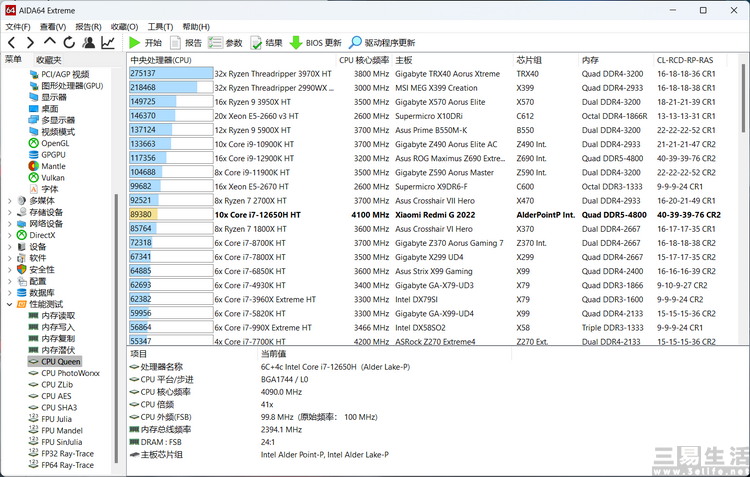Select CPU SHA3 benchmark
750x477 pixels.
tap(53, 408)
